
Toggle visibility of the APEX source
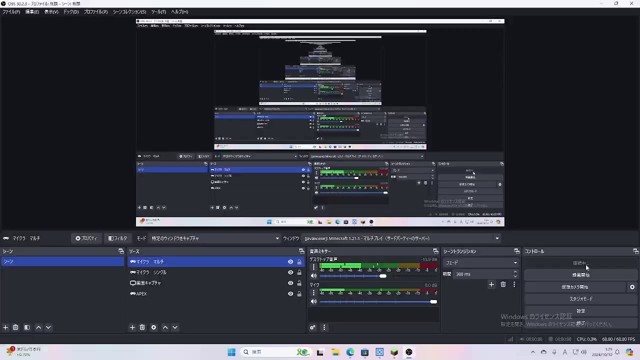click(291, 293)
